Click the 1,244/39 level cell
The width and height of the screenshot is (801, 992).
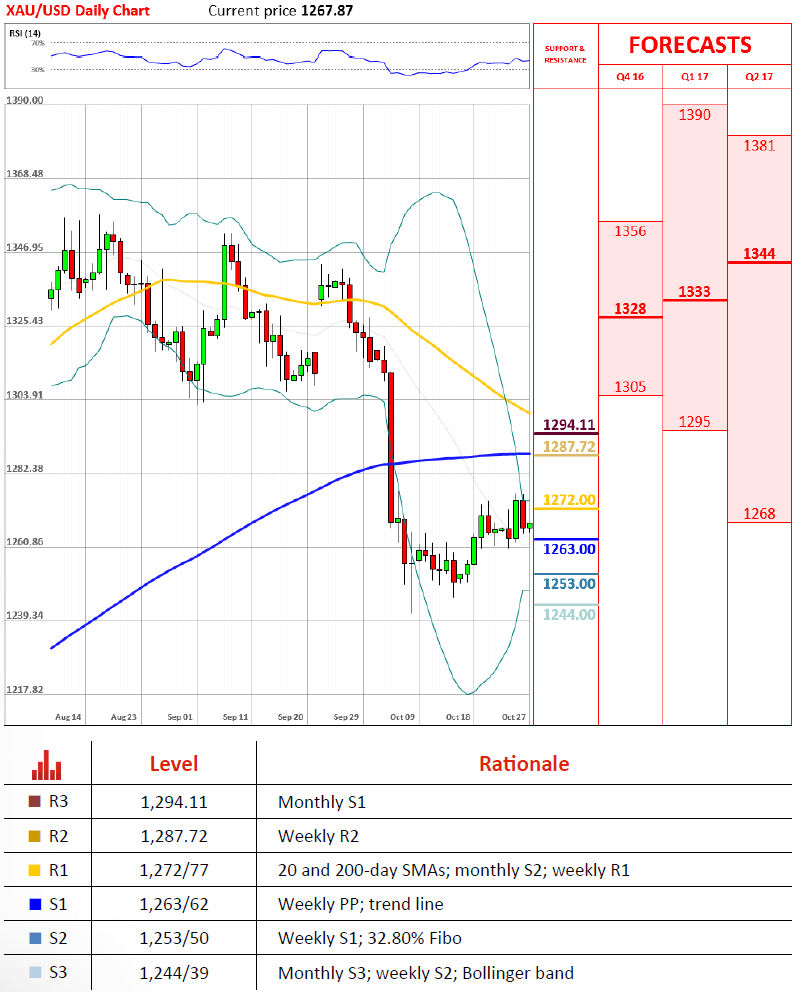[x=174, y=973]
